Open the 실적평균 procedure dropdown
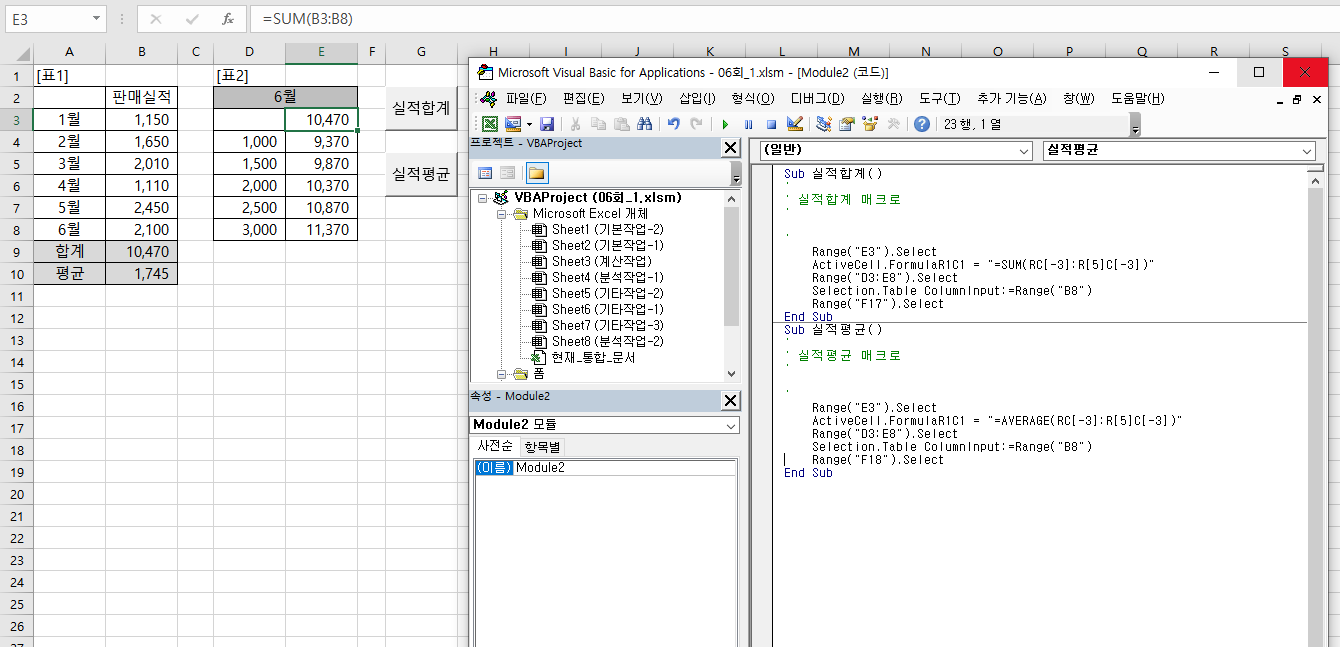The image size is (1340, 647). [x=1307, y=151]
